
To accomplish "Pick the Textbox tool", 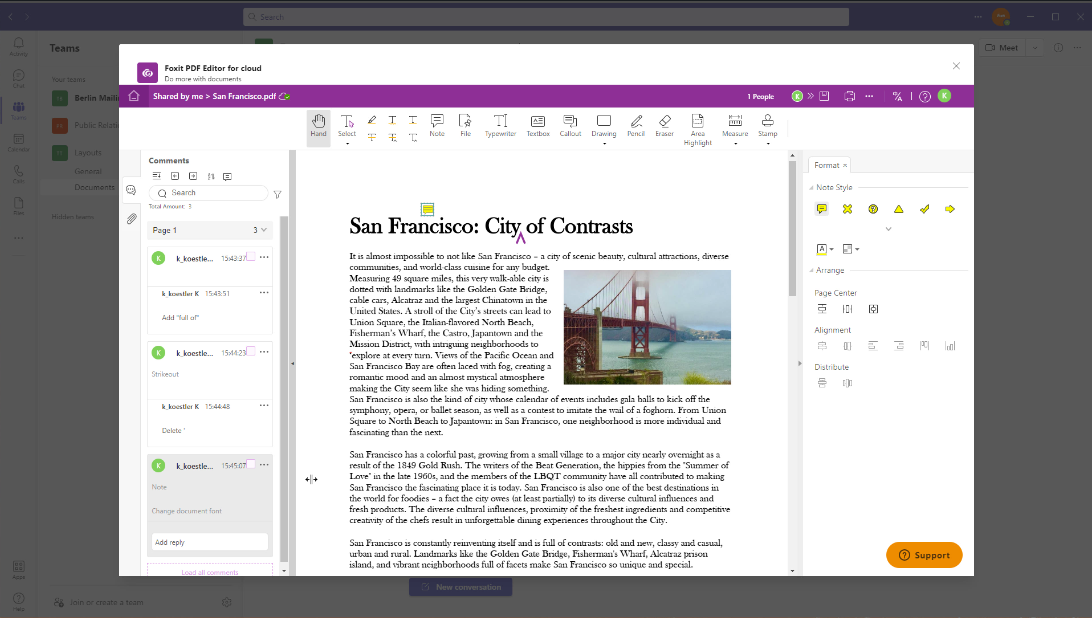I will point(538,124).
